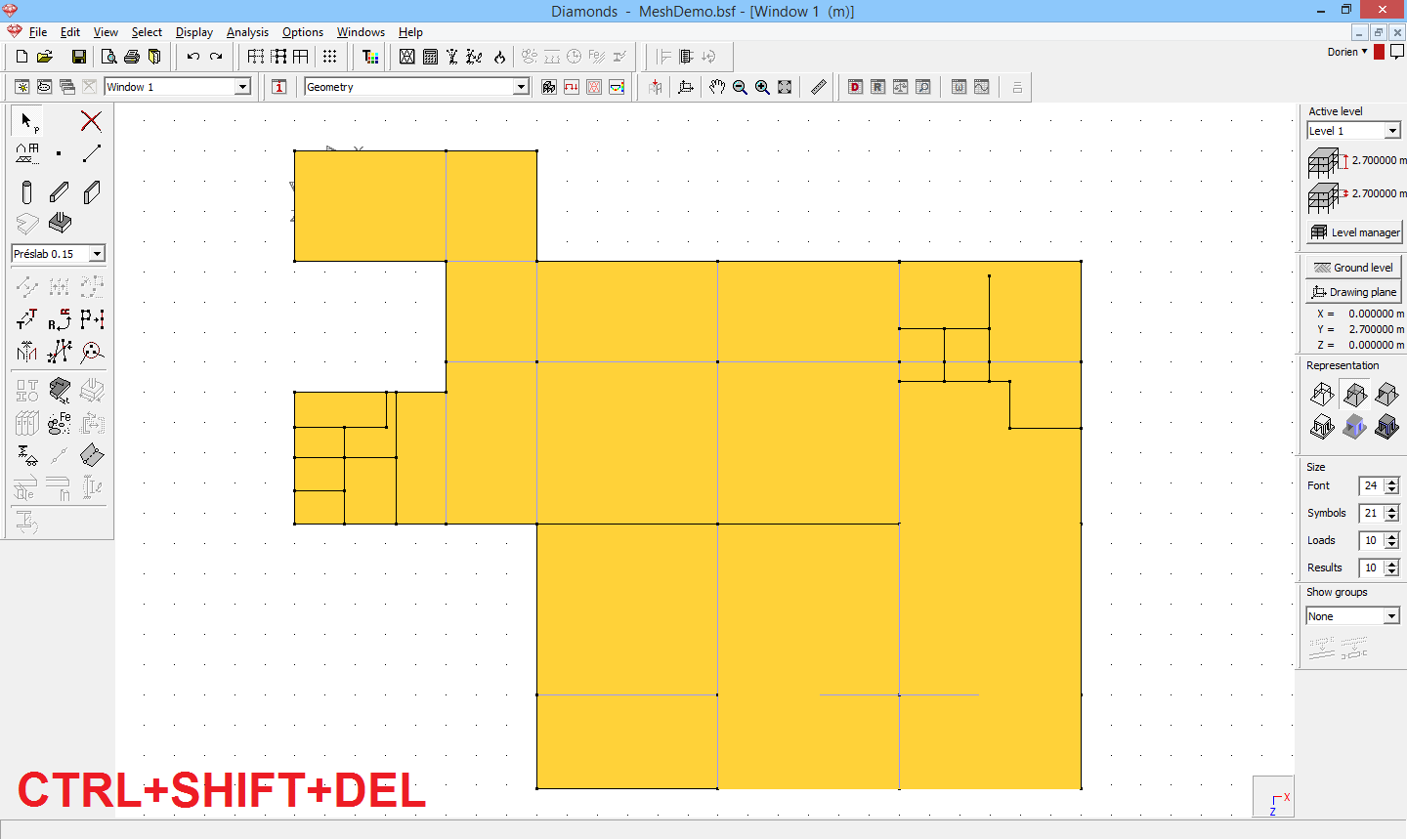This screenshot has height=840, width=1407.
Task: Open the Préslab 0.15 section dropdown
Action: coord(97,254)
